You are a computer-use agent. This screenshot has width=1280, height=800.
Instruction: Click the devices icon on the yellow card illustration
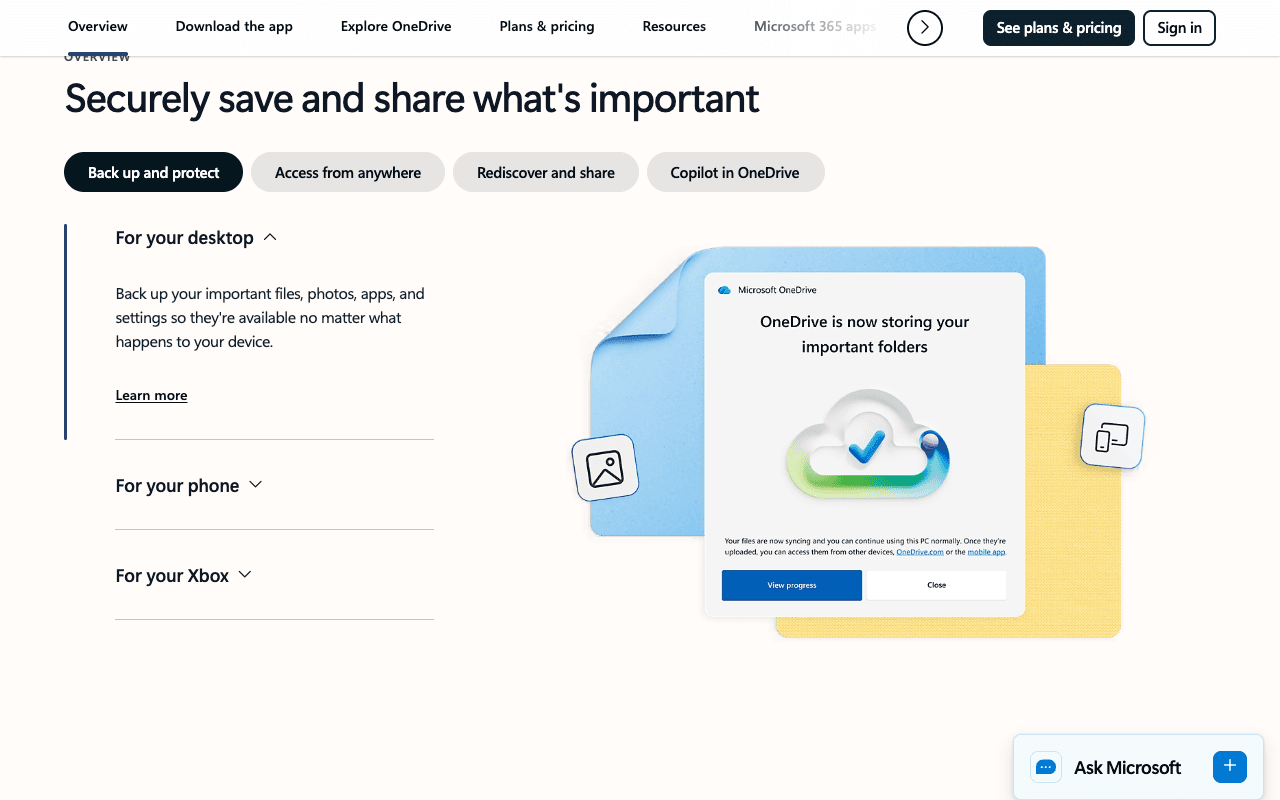pyautogui.click(x=1112, y=436)
